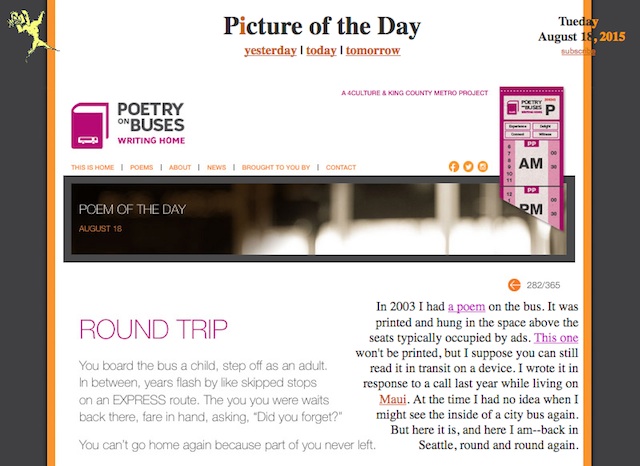Open the Instagram icon link
This screenshot has height=466, width=640.
(483, 166)
